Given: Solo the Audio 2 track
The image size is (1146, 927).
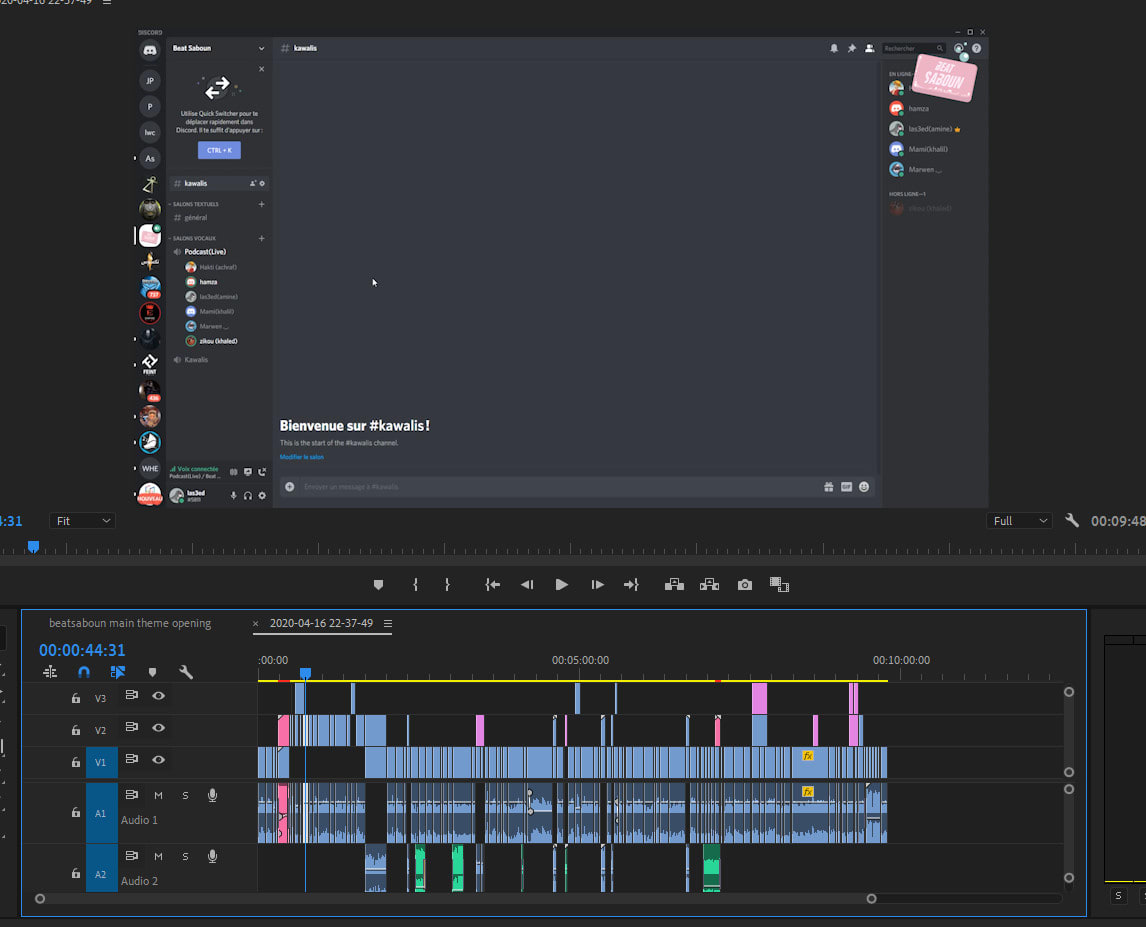Looking at the screenshot, I should point(185,857).
